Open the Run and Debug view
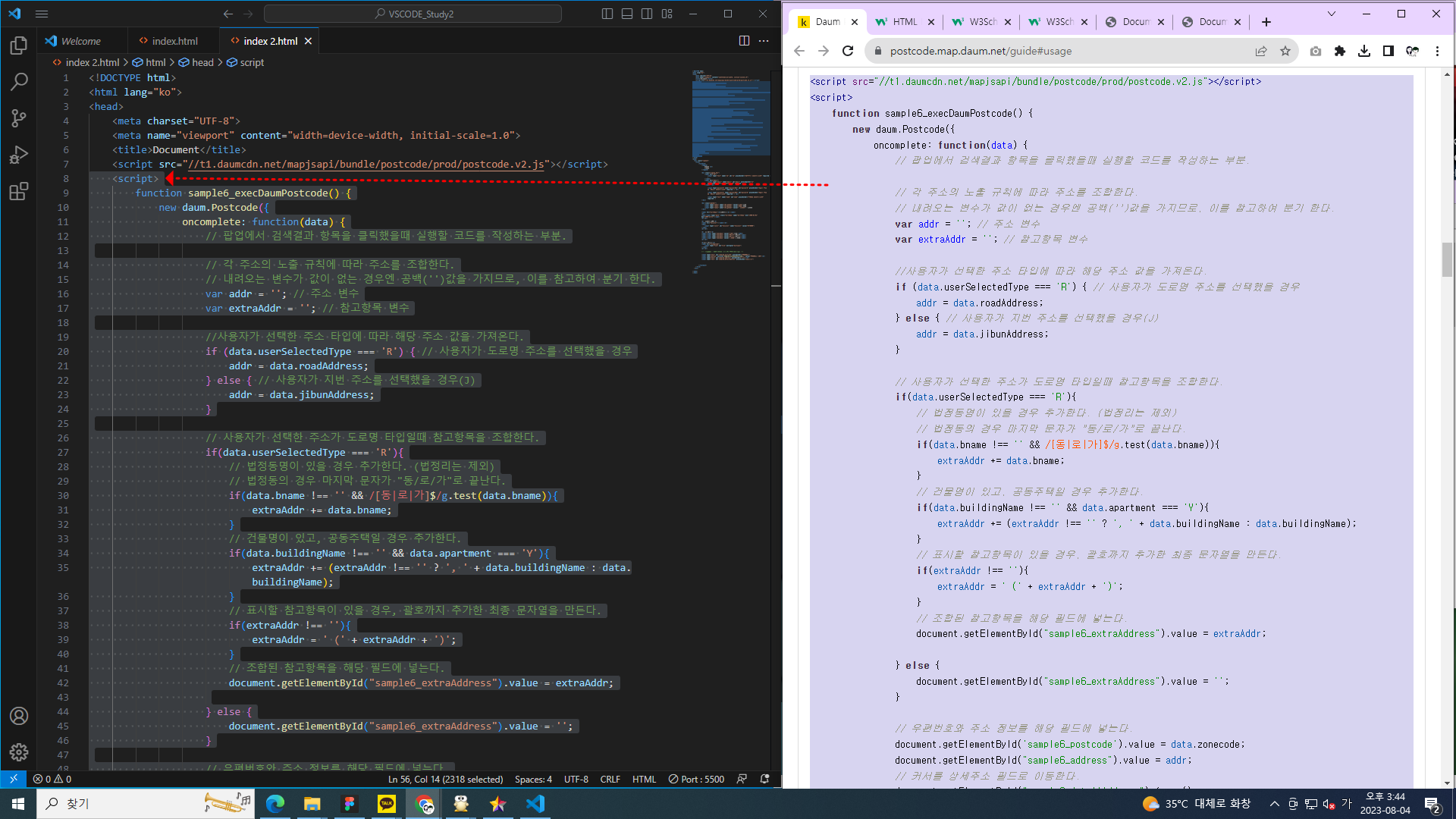The width and height of the screenshot is (1456, 819). (x=19, y=155)
